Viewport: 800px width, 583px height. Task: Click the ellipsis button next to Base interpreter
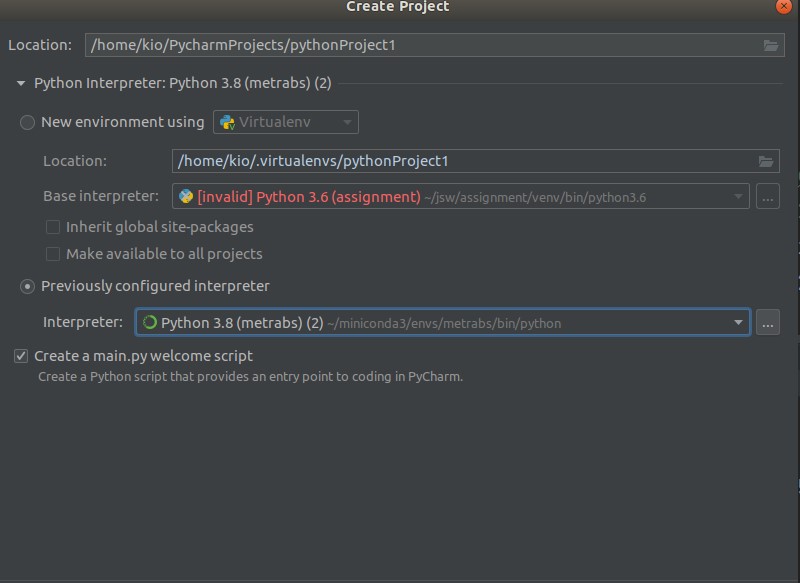[767, 196]
